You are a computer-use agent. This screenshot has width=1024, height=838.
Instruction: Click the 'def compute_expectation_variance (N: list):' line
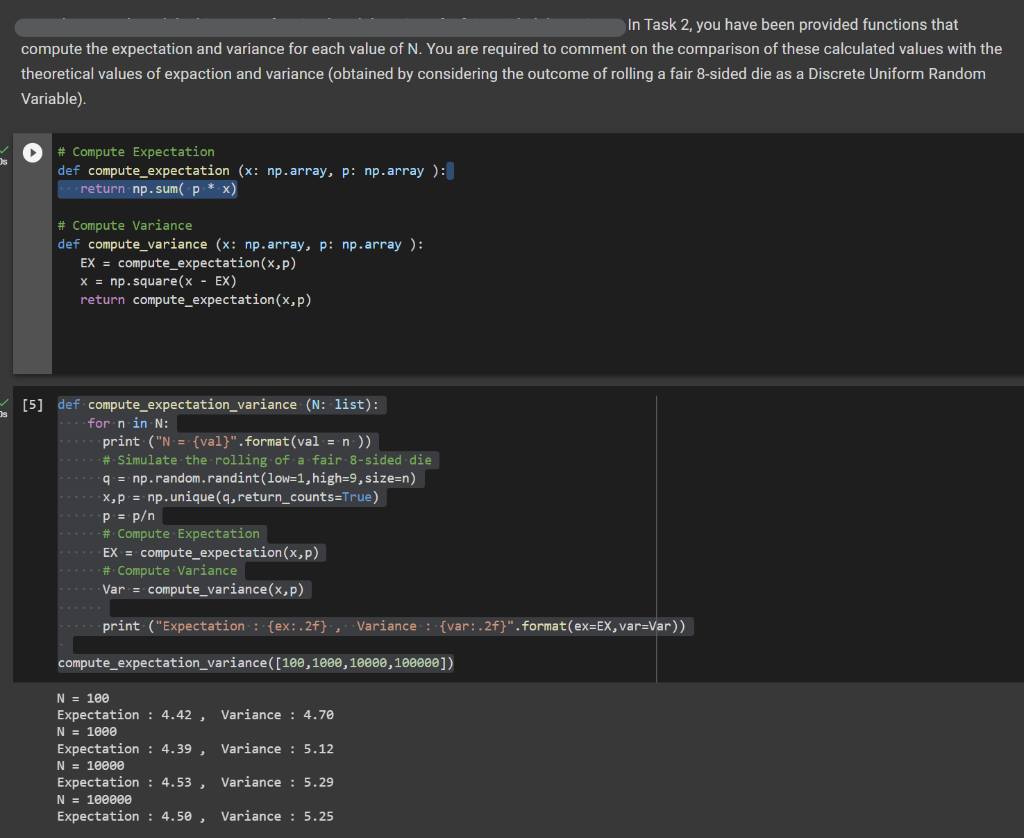(x=218, y=405)
